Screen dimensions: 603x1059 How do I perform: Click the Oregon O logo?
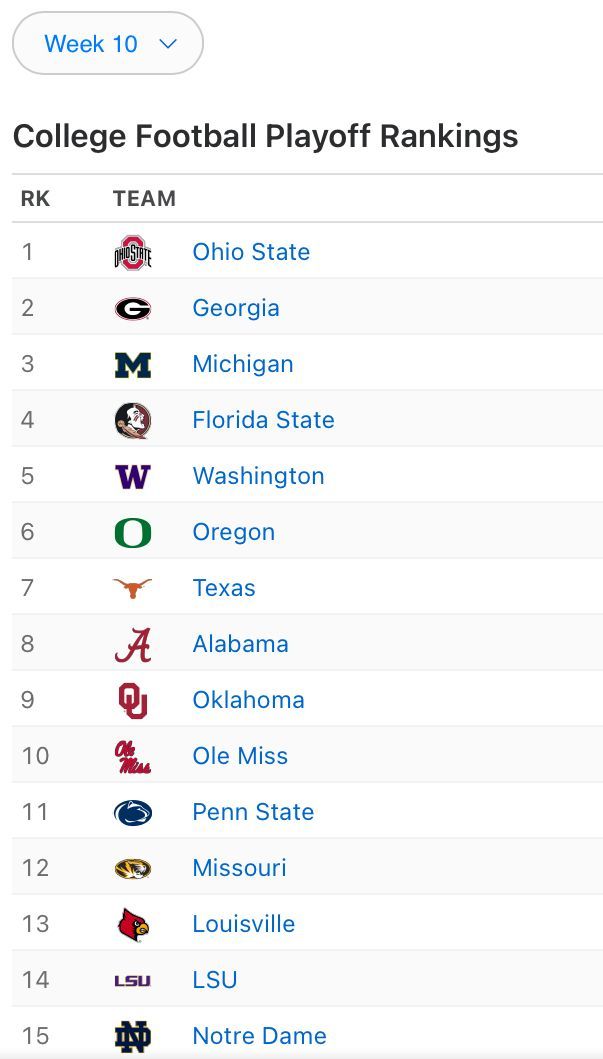(133, 533)
